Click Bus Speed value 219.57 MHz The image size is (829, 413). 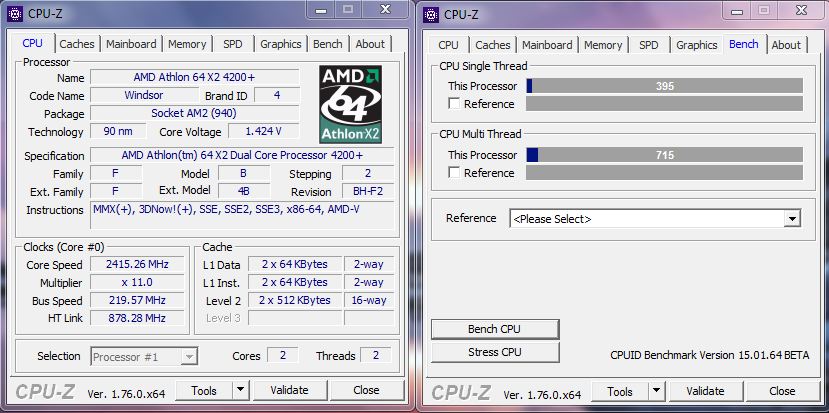click(137, 300)
